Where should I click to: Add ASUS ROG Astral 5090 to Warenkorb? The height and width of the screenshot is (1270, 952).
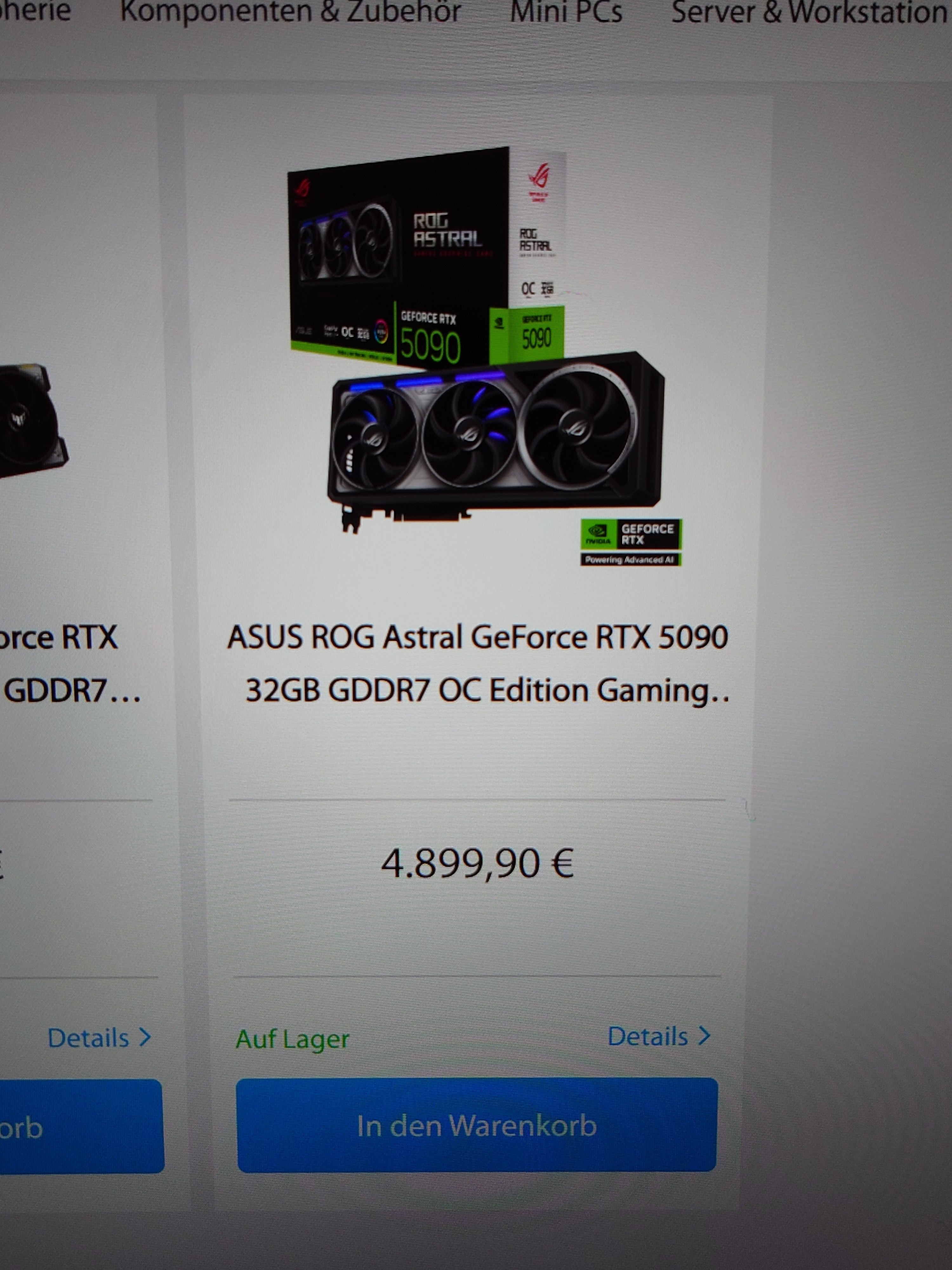click(x=476, y=1125)
